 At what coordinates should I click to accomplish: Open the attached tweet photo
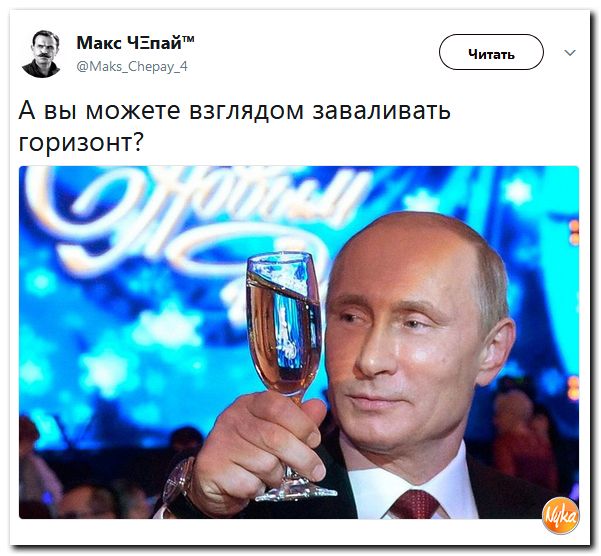coord(299,342)
